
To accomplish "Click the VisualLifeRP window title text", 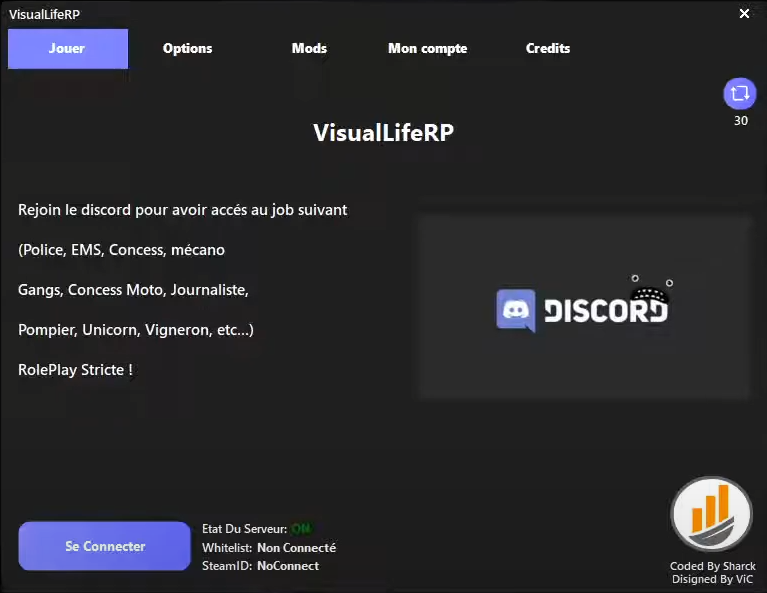I will click(45, 15).
